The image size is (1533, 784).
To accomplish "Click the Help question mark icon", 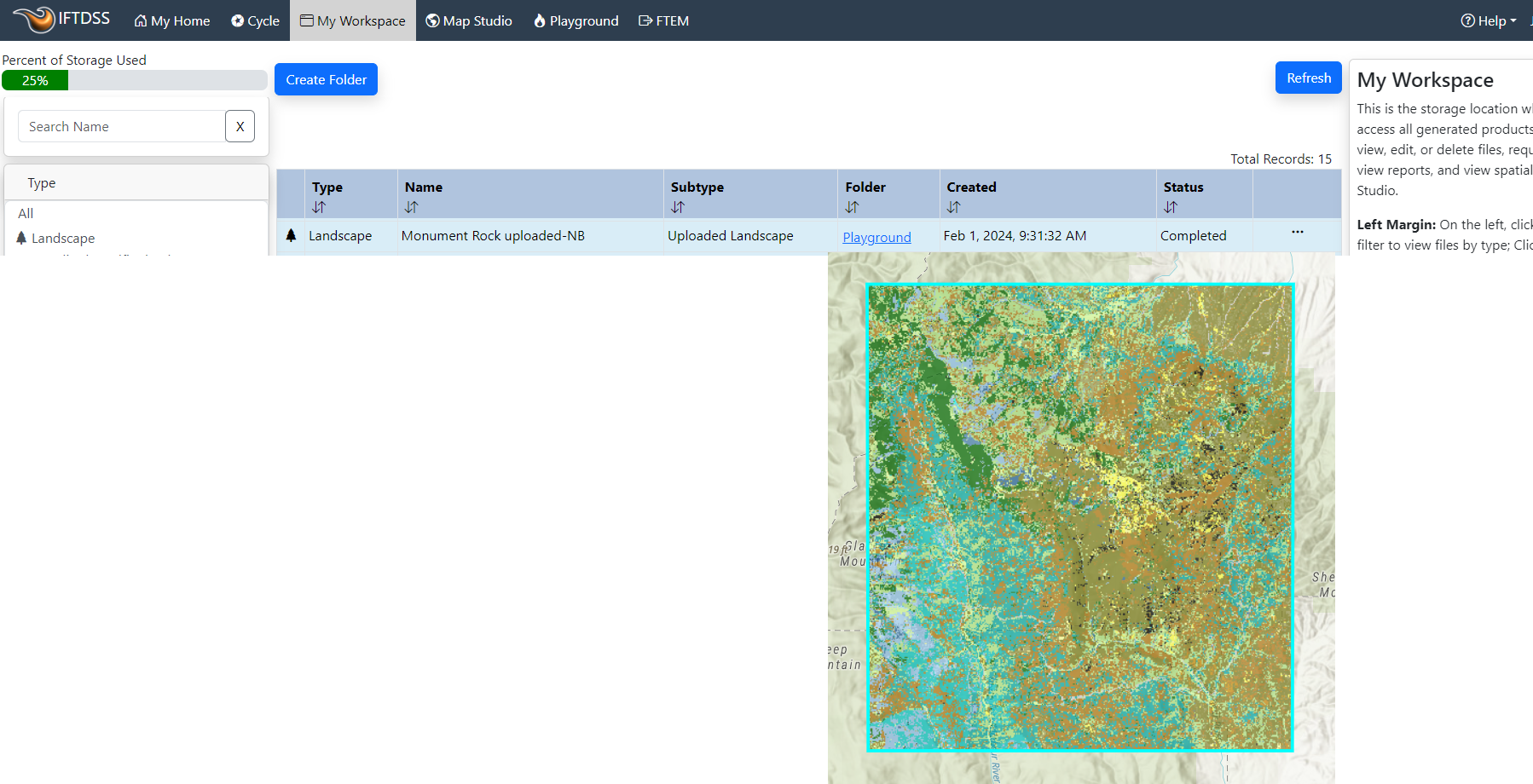I will (1467, 20).
